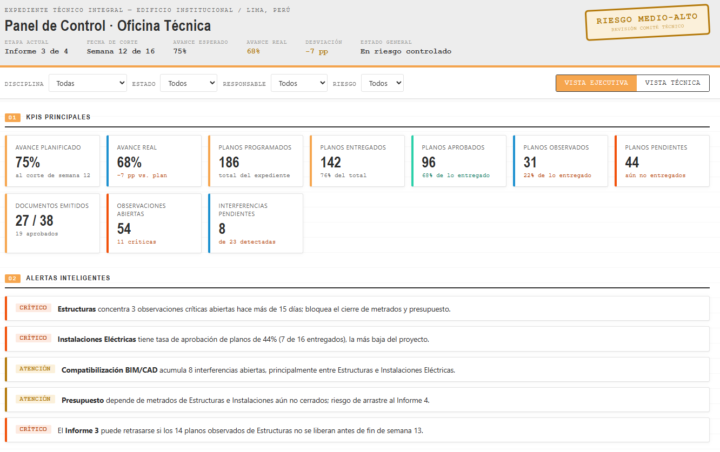Open the Riesgo filter dropdown
The width and height of the screenshot is (720, 452).
382,83
